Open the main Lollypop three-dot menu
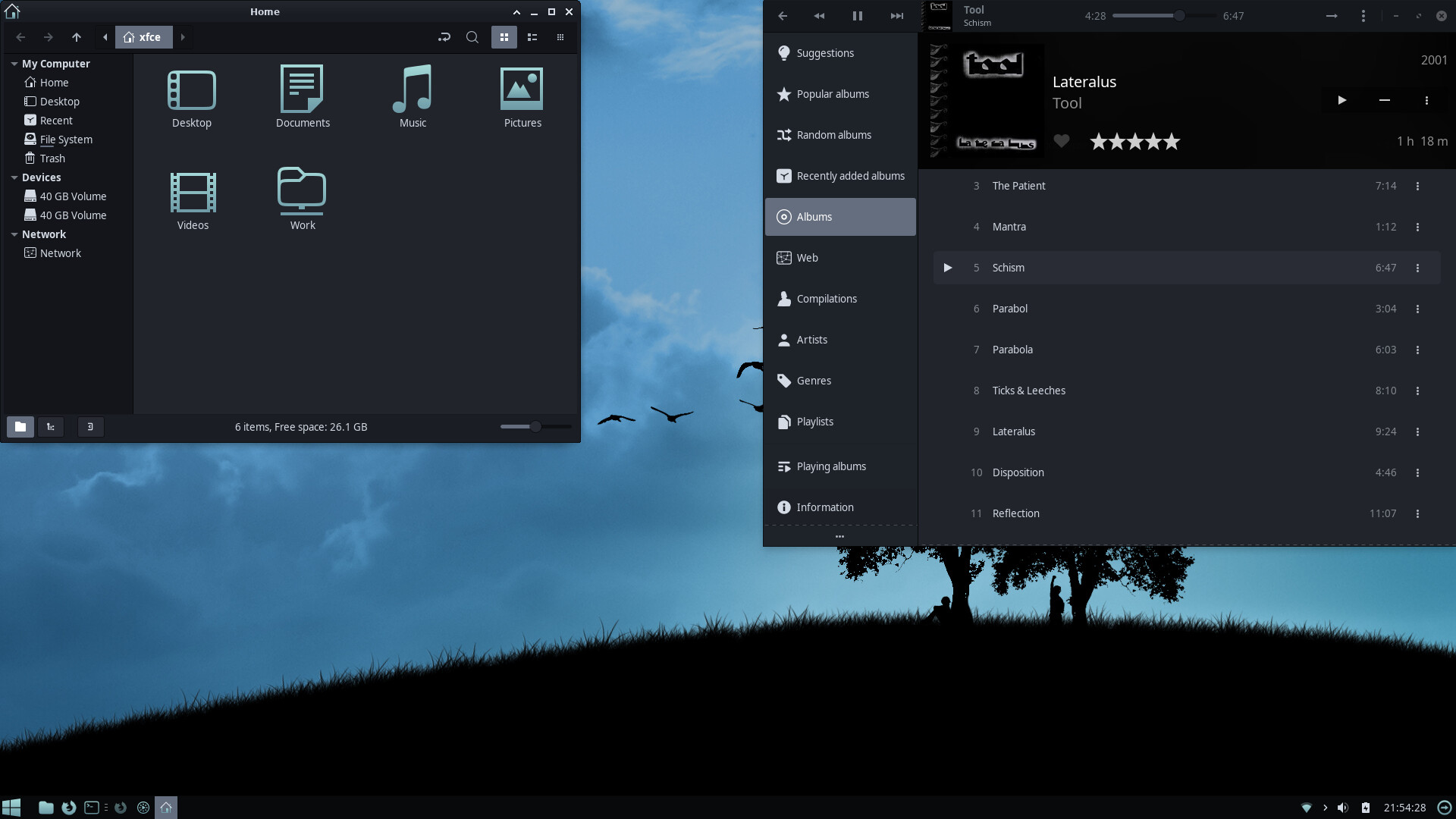 pyautogui.click(x=1363, y=15)
